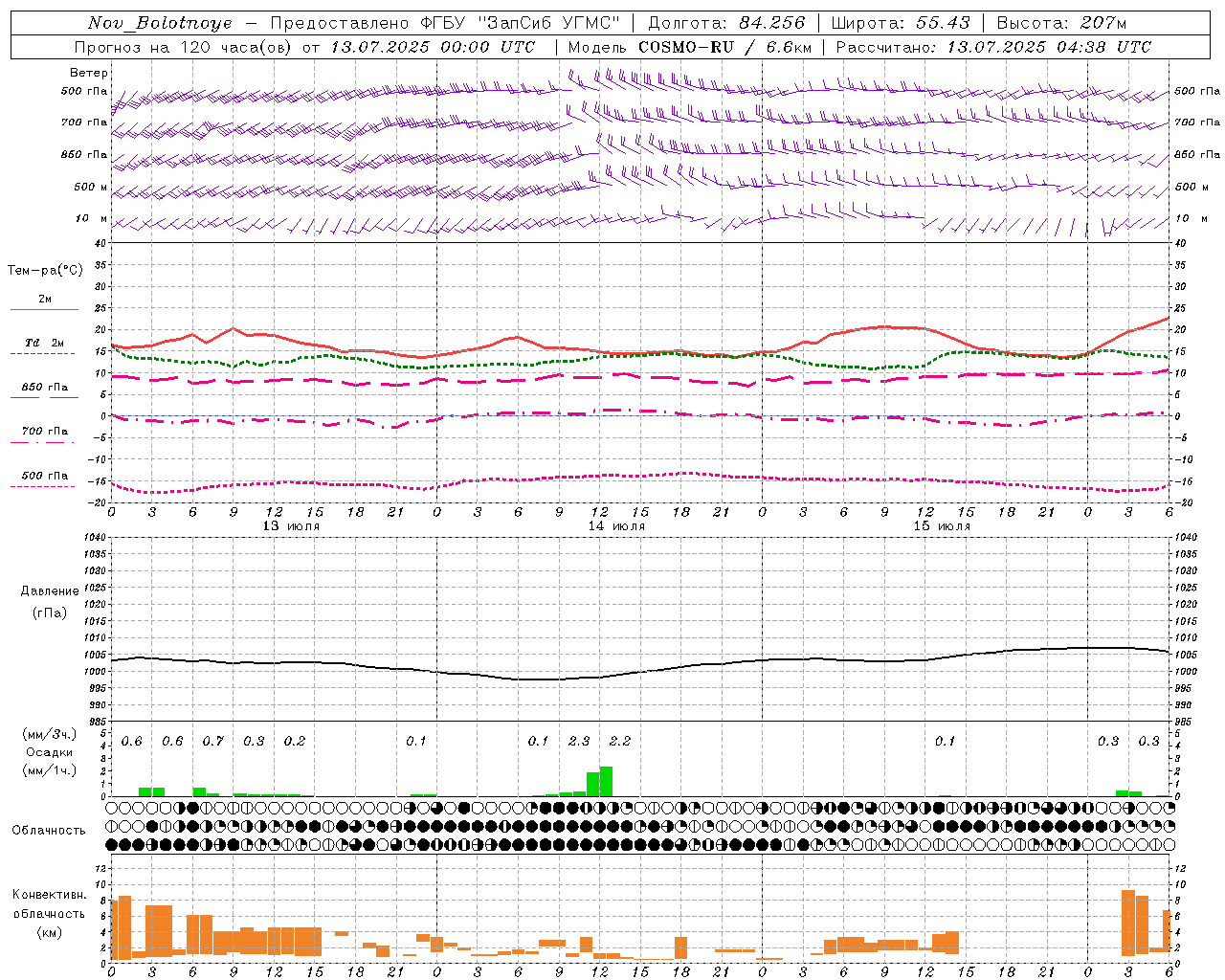Click the (мм/3ч.) precipitation unit label
Screen dimensions: 1225x980
tap(49, 734)
